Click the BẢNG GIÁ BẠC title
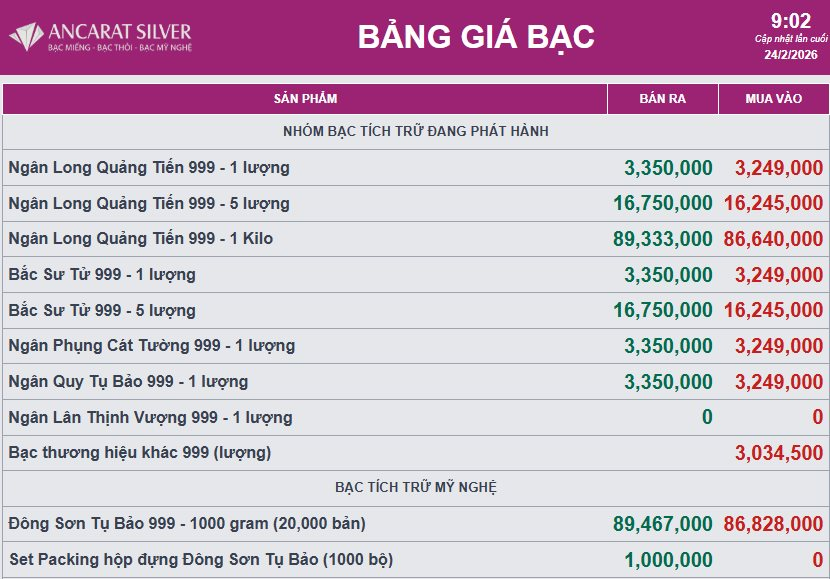Image resolution: width=830 pixels, height=579 pixels. [x=476, y=37]
